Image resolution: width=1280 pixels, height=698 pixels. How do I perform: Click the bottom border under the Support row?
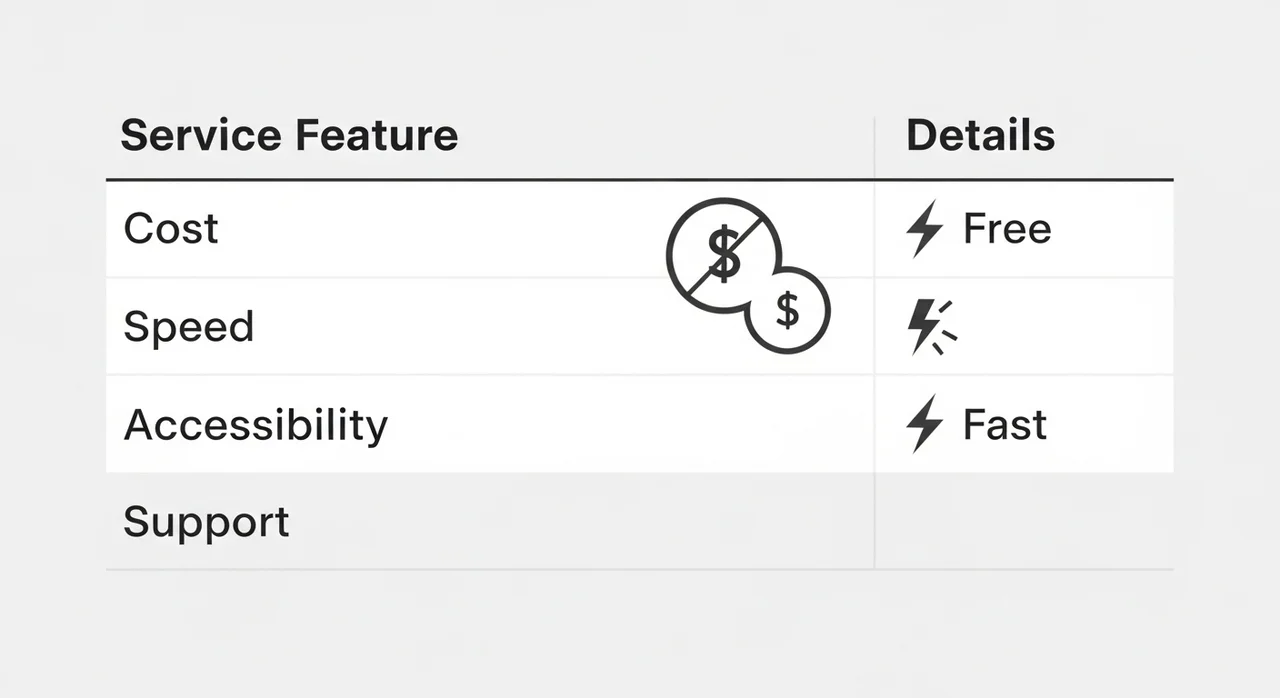click(640, 570)
